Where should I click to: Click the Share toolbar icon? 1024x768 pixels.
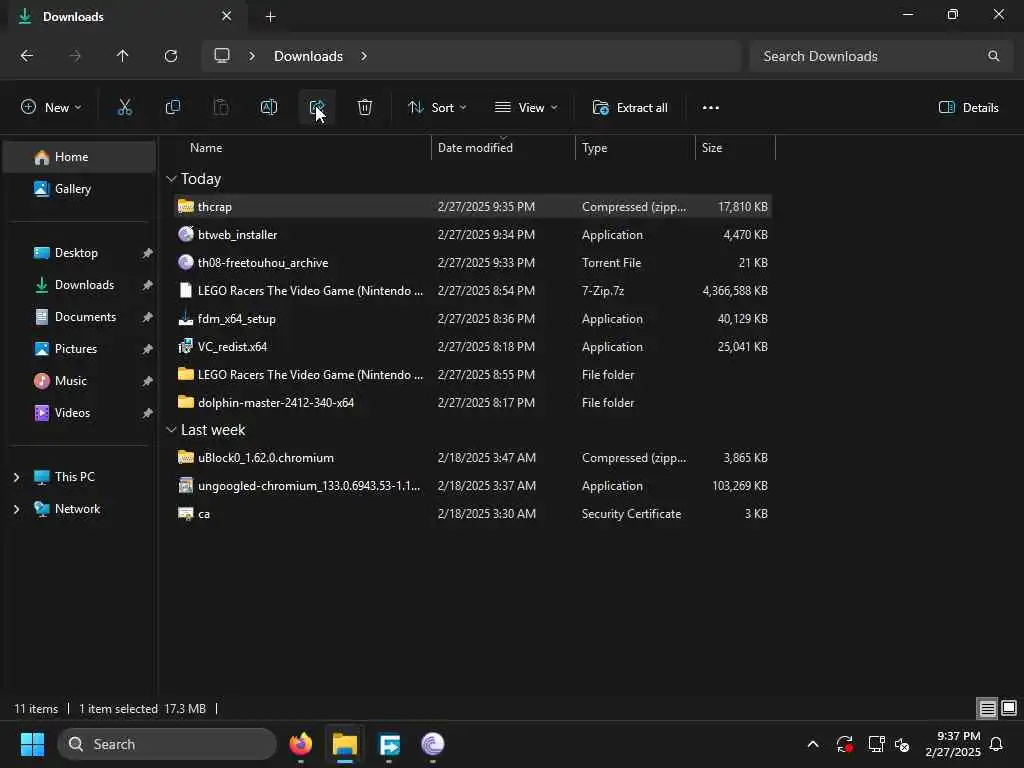pos(317,108)
